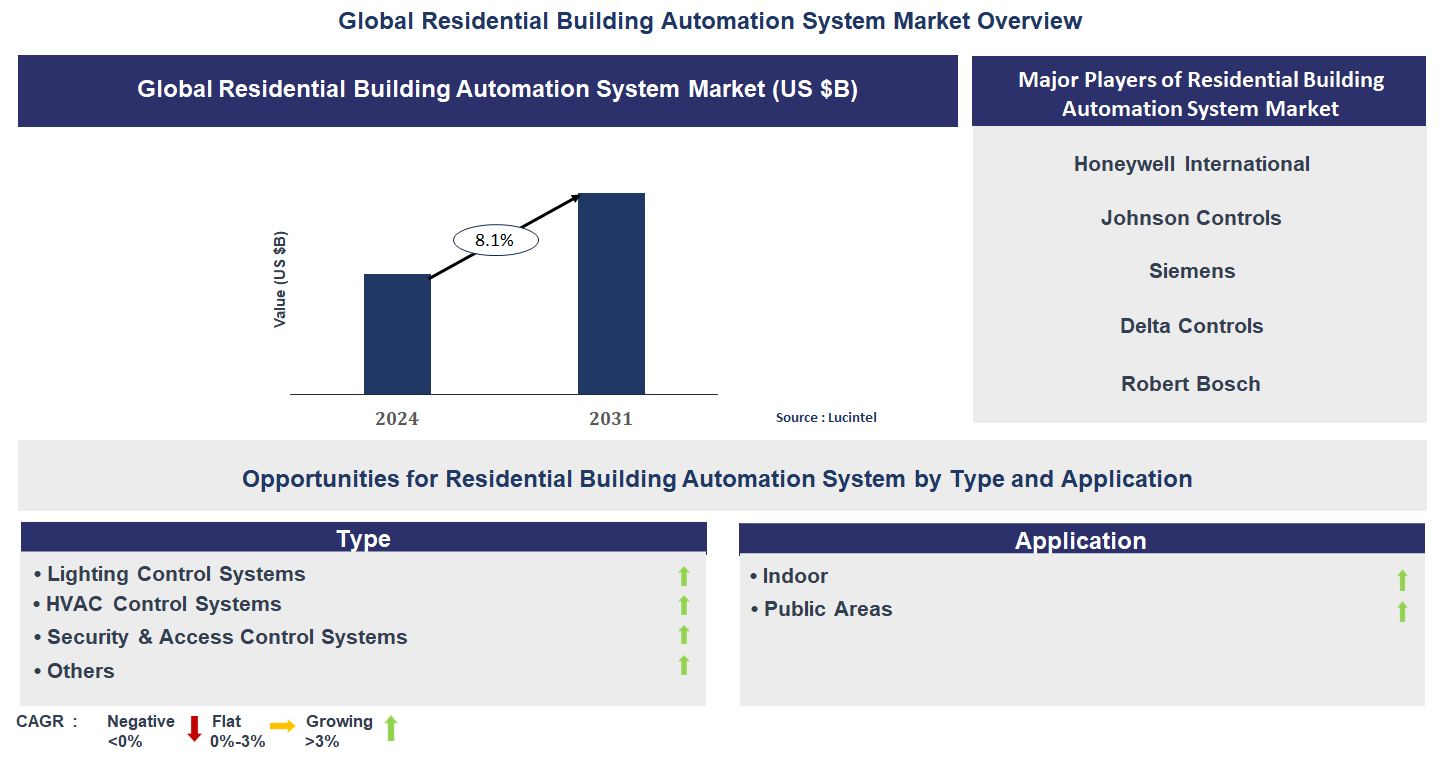This screenshot has width=1441, height=767.
Task: Click the green arrow in the Indoor row
Action: tap(1402, 580)
